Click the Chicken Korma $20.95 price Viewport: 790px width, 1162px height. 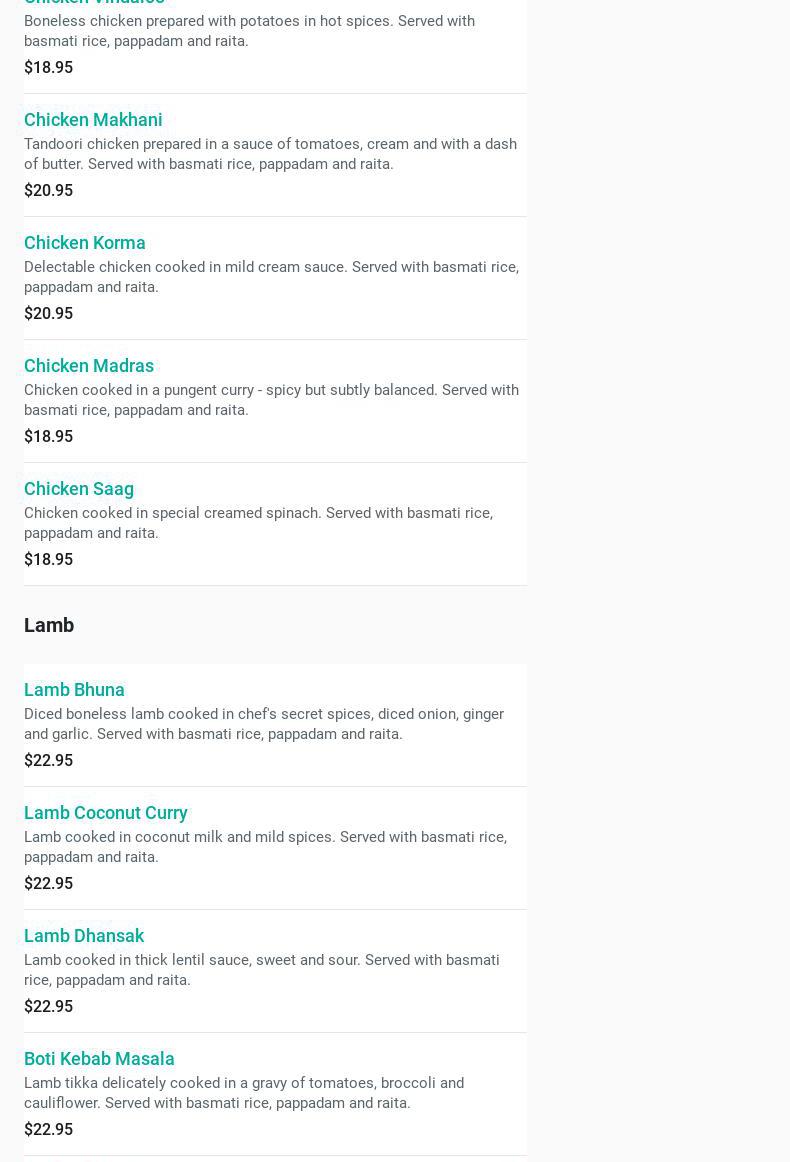(48, 314)
